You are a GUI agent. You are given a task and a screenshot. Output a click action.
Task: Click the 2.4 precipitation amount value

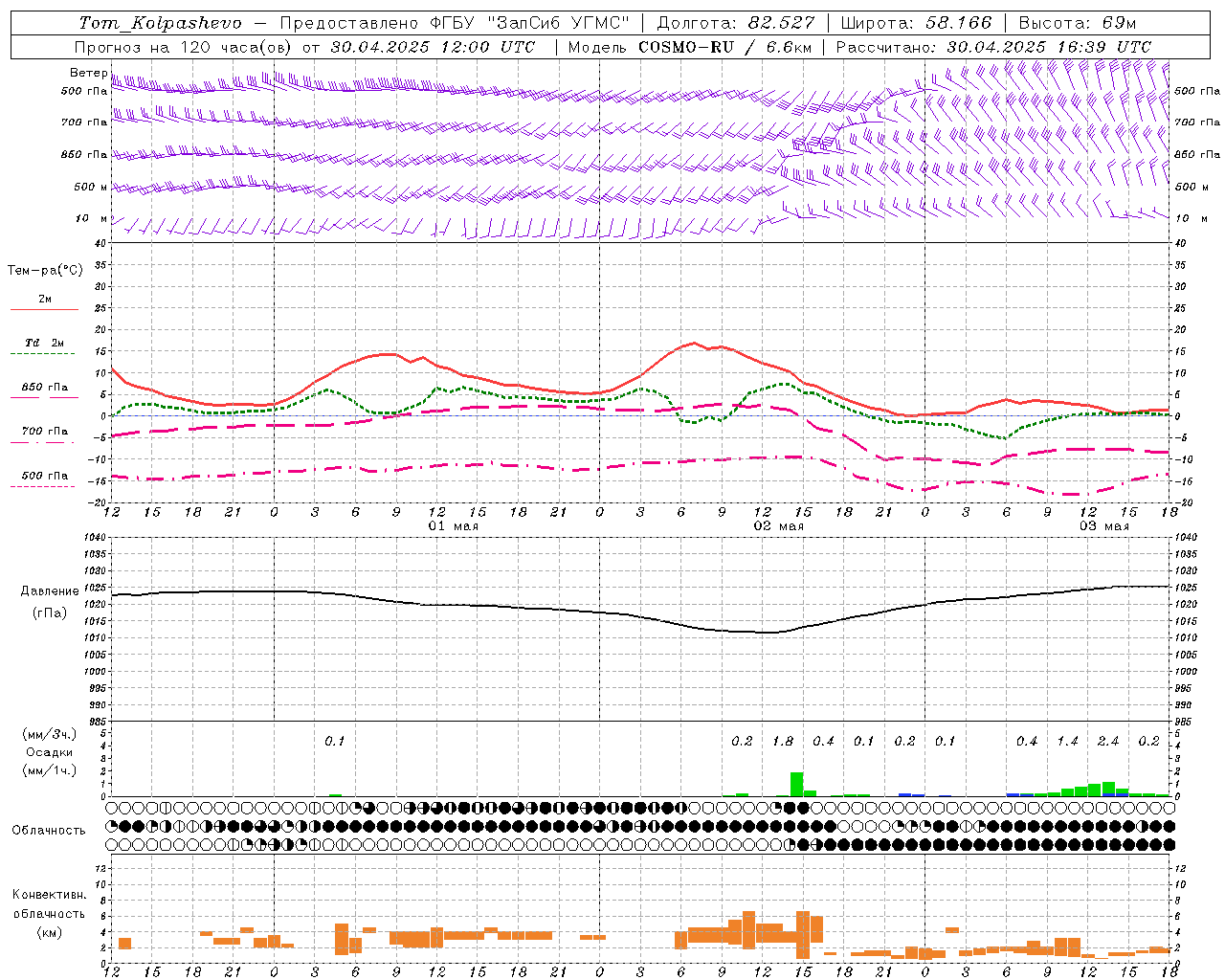point(1108,741)
